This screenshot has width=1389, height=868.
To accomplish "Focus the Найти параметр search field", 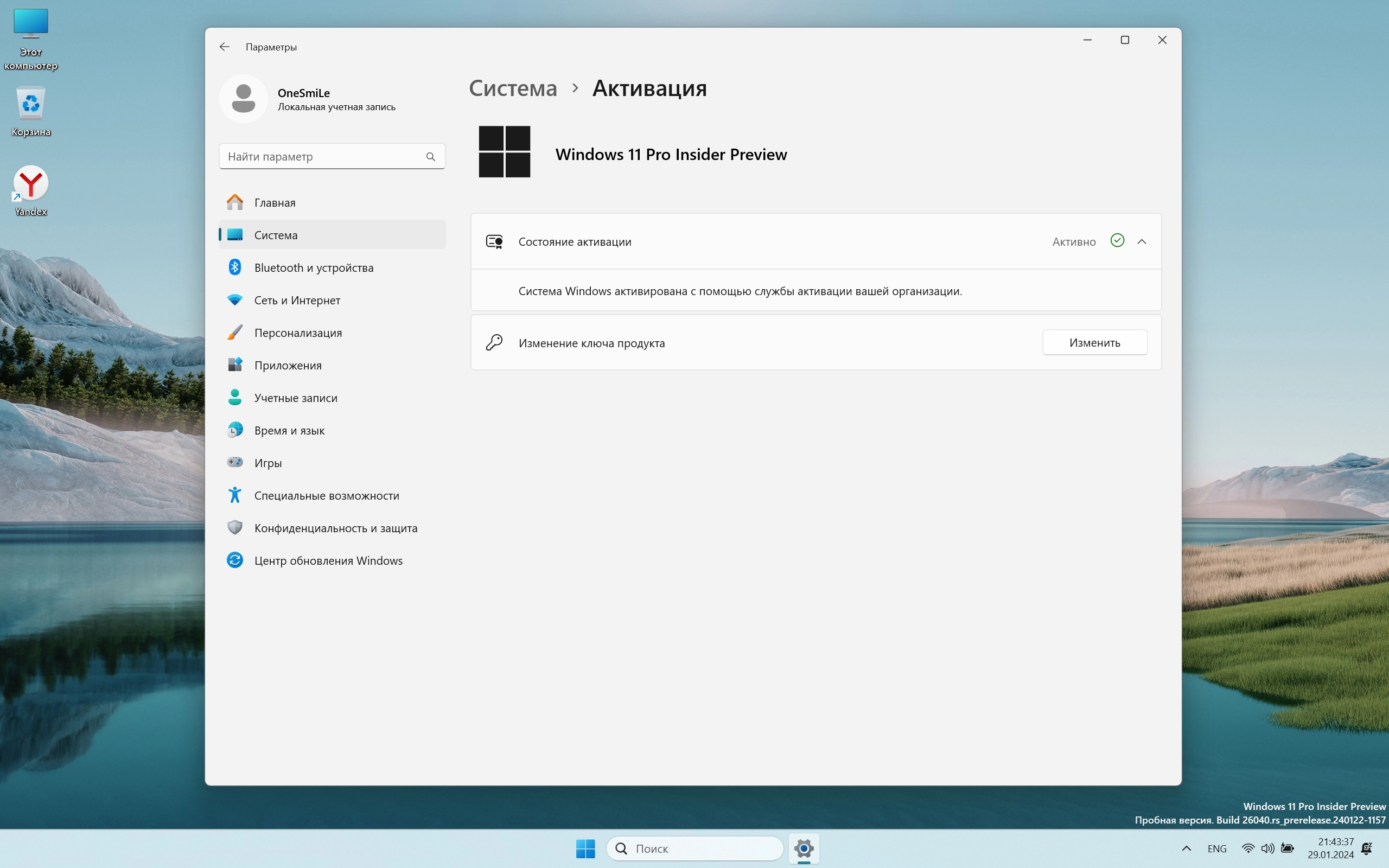I will [x=321, y=157].
